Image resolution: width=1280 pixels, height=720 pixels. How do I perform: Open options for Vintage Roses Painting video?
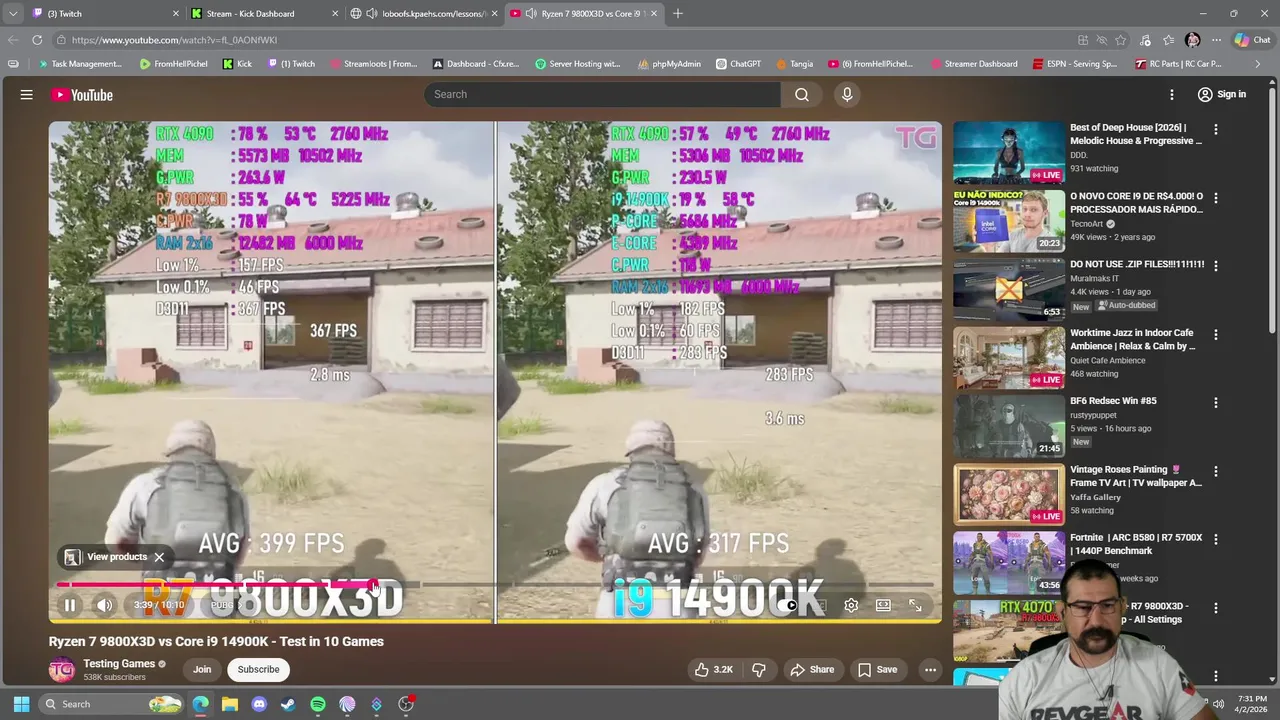click(1216, 471)
